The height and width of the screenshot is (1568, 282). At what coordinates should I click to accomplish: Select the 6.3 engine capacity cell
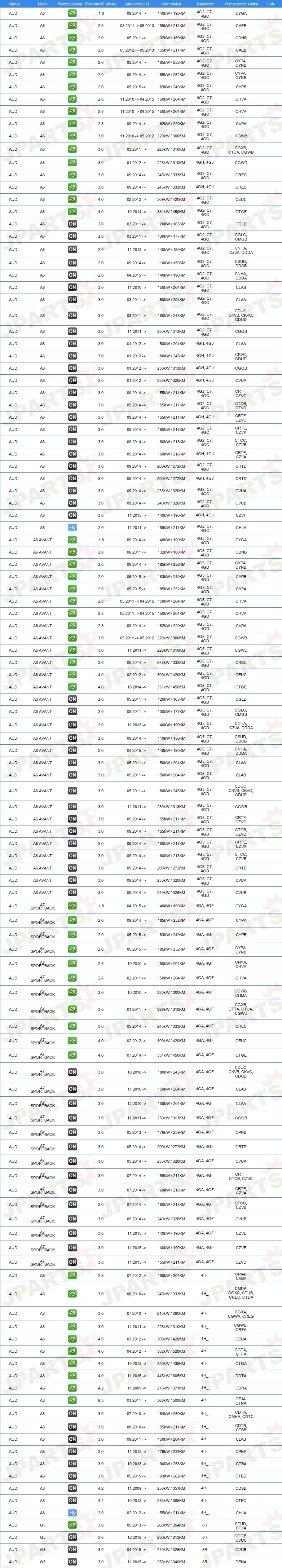101,1400
